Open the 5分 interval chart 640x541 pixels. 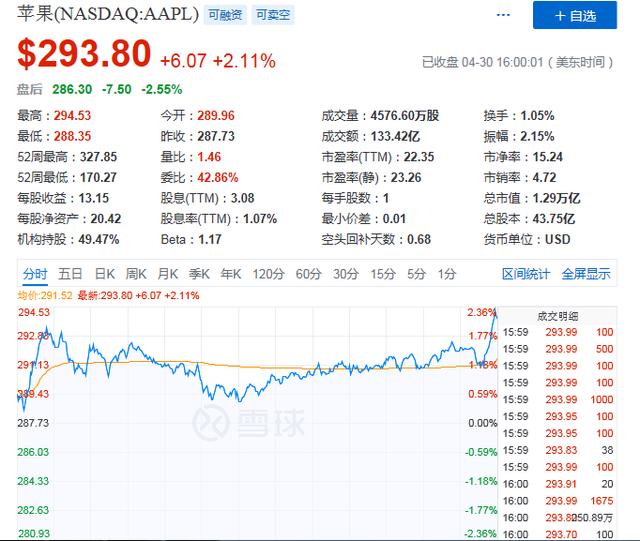point(416,274)
